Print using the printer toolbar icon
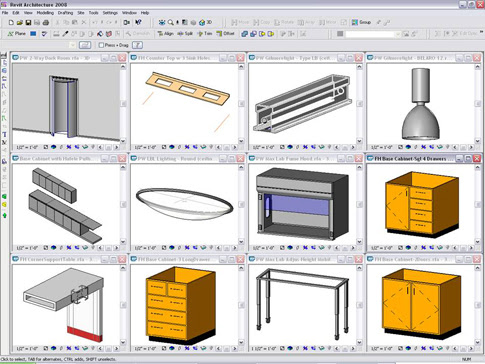 pos(46,23)
